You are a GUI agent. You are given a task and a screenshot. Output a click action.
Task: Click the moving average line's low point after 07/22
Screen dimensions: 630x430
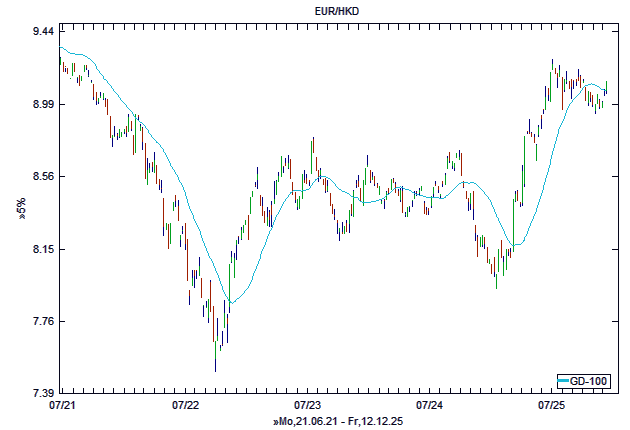point(231,302)
